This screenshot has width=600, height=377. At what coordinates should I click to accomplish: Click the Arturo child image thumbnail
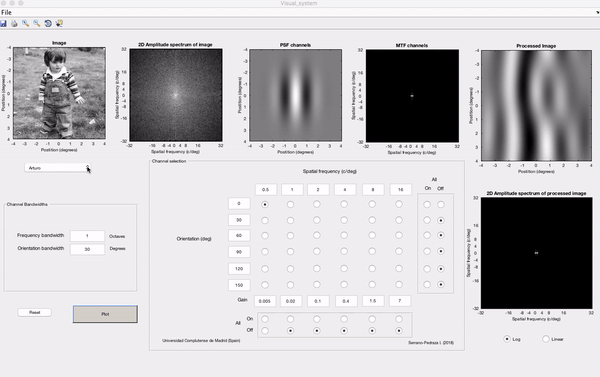pos(59,93)
